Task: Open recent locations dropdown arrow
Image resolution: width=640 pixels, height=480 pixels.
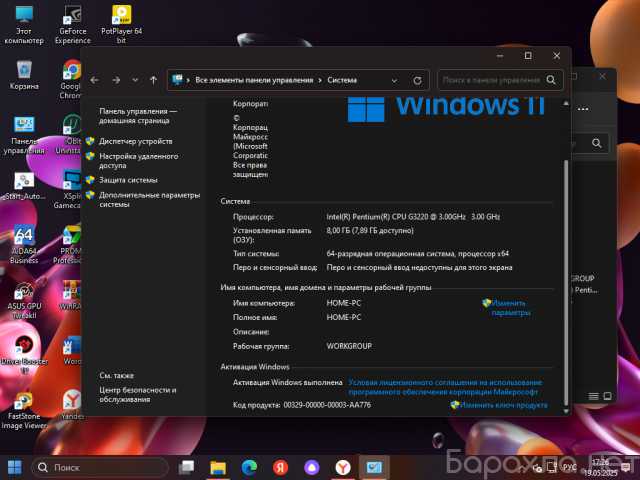Action: click(x=135, y=80)
